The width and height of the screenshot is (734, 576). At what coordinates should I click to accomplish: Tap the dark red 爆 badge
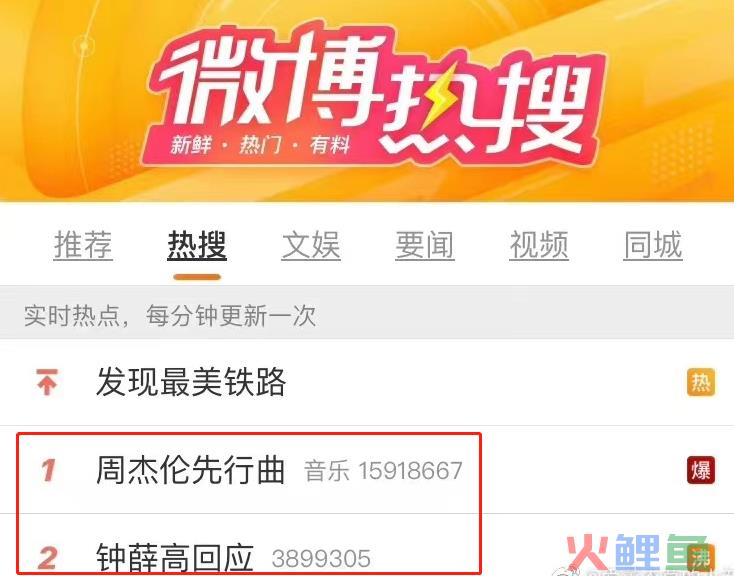tap(701, 470)
